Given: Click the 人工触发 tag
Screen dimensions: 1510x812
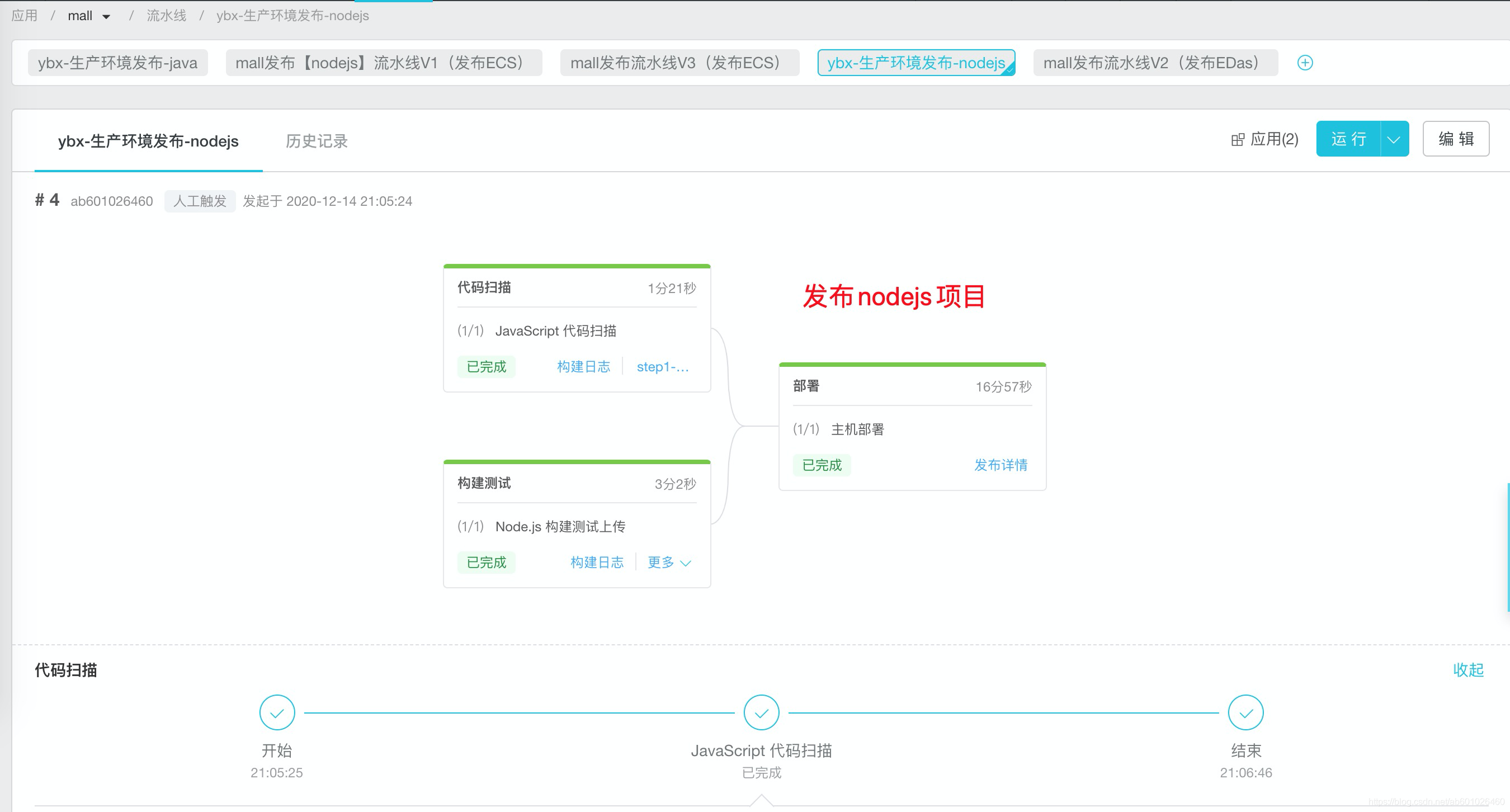Looking at the screenshot, I should 200,201.
